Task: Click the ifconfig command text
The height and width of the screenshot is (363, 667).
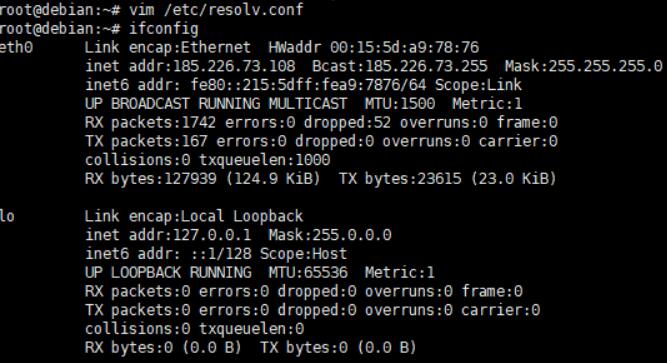Action: click(x=163, y=29)
